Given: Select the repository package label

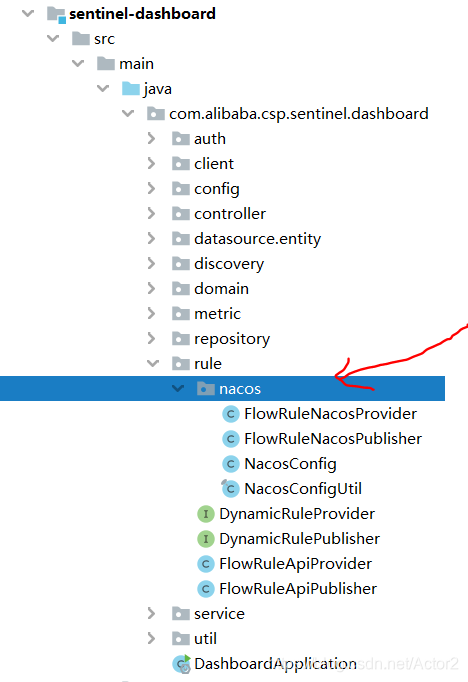Looking at the screenshot, I should click(232, 339).
